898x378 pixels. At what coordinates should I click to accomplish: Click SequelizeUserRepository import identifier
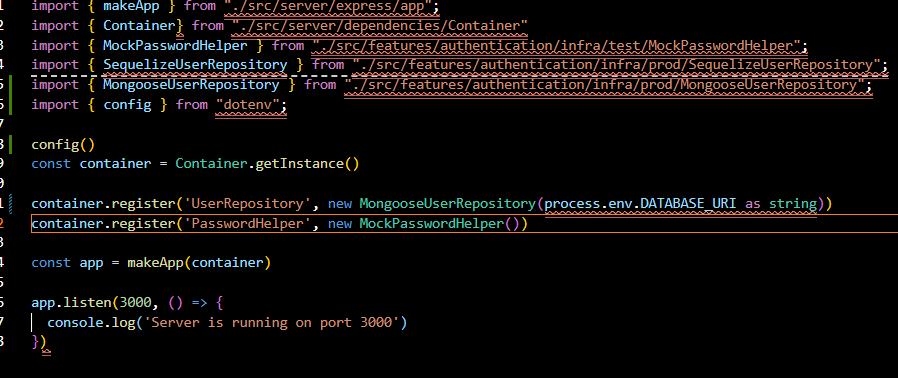195,65
